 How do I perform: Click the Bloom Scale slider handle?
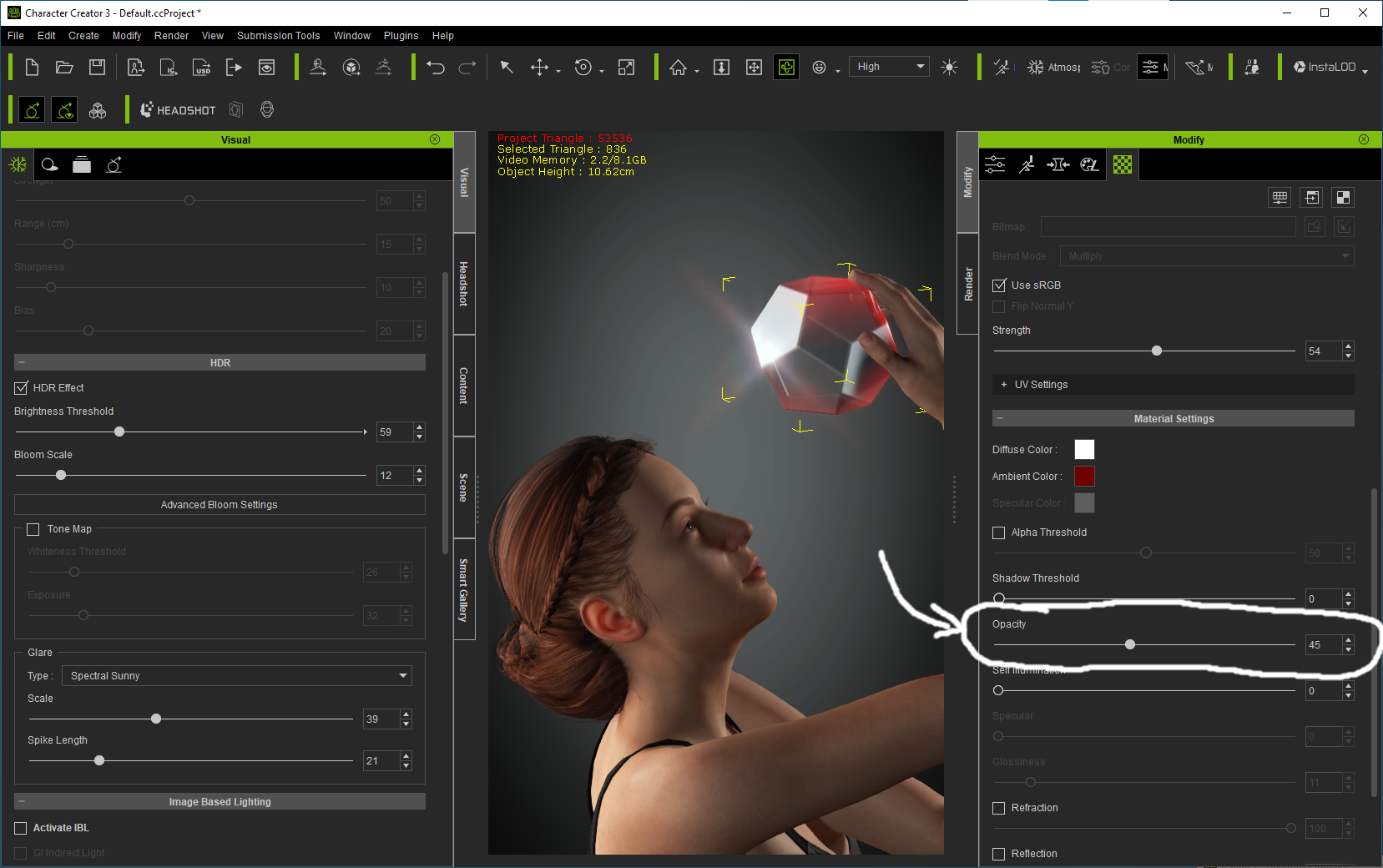[61, 476]
